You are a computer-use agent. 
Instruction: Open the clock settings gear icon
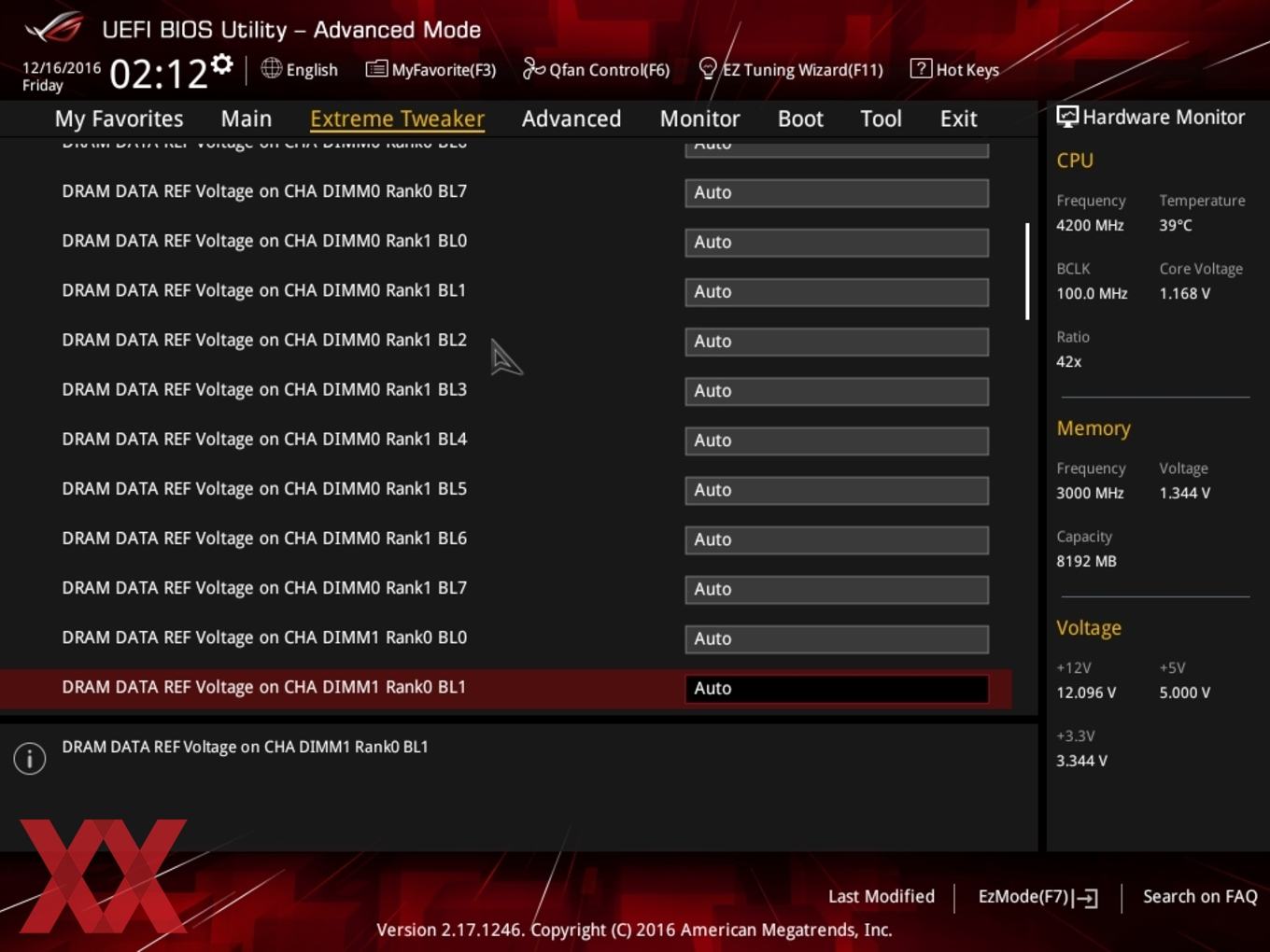[221, 64]
